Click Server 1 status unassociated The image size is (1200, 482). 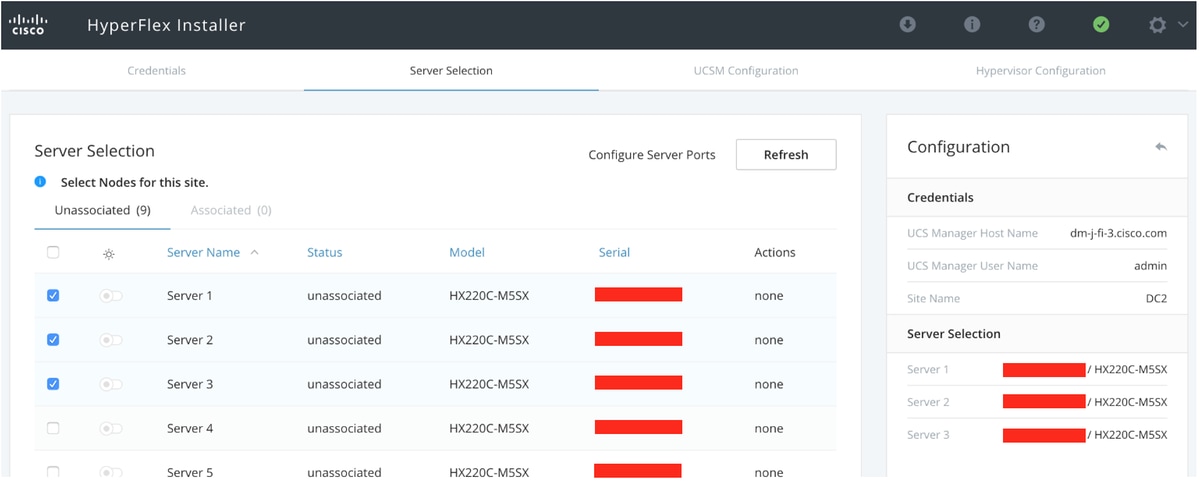click(x=344, y=296)
